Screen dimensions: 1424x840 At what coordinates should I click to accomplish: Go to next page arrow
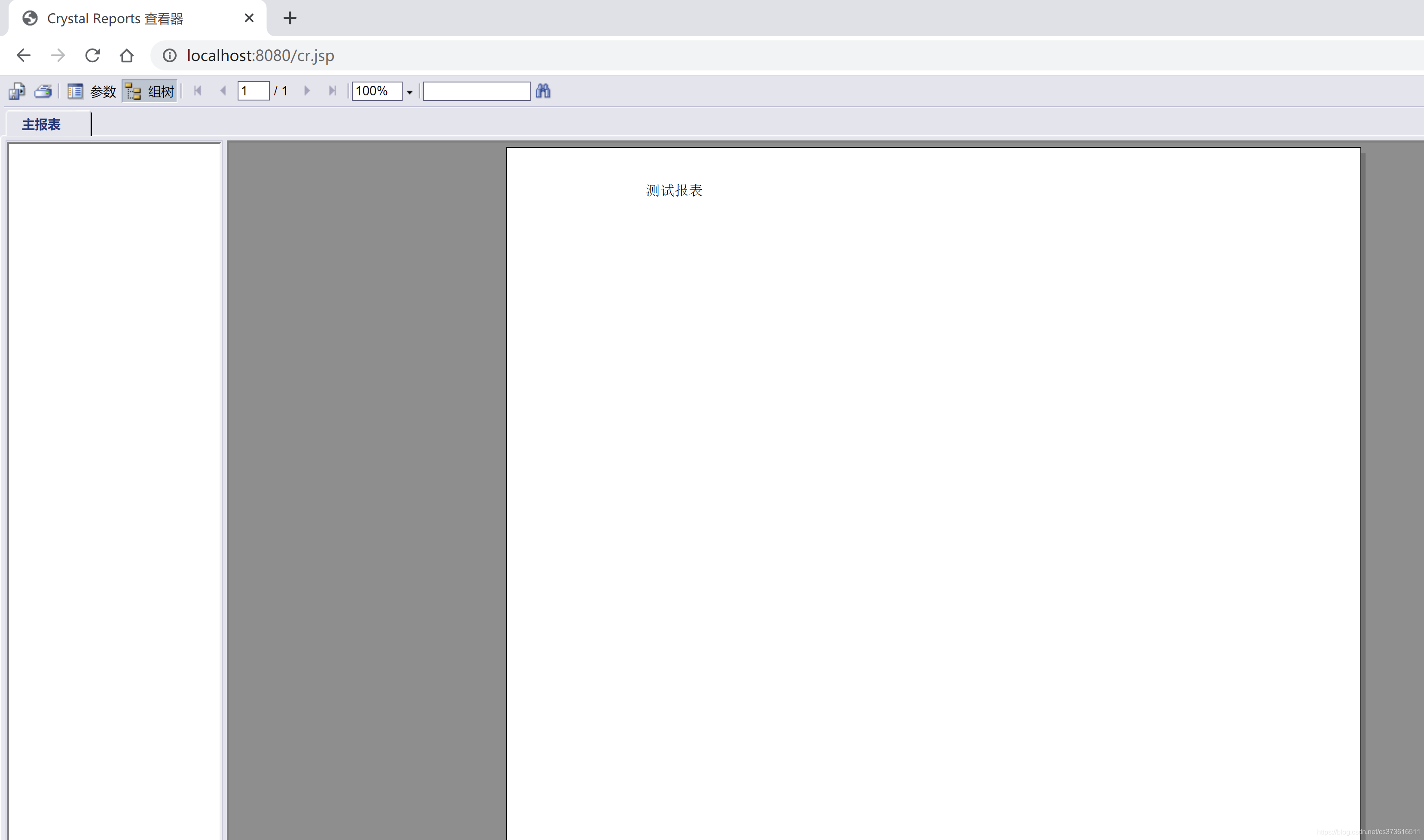pos(307,91)
